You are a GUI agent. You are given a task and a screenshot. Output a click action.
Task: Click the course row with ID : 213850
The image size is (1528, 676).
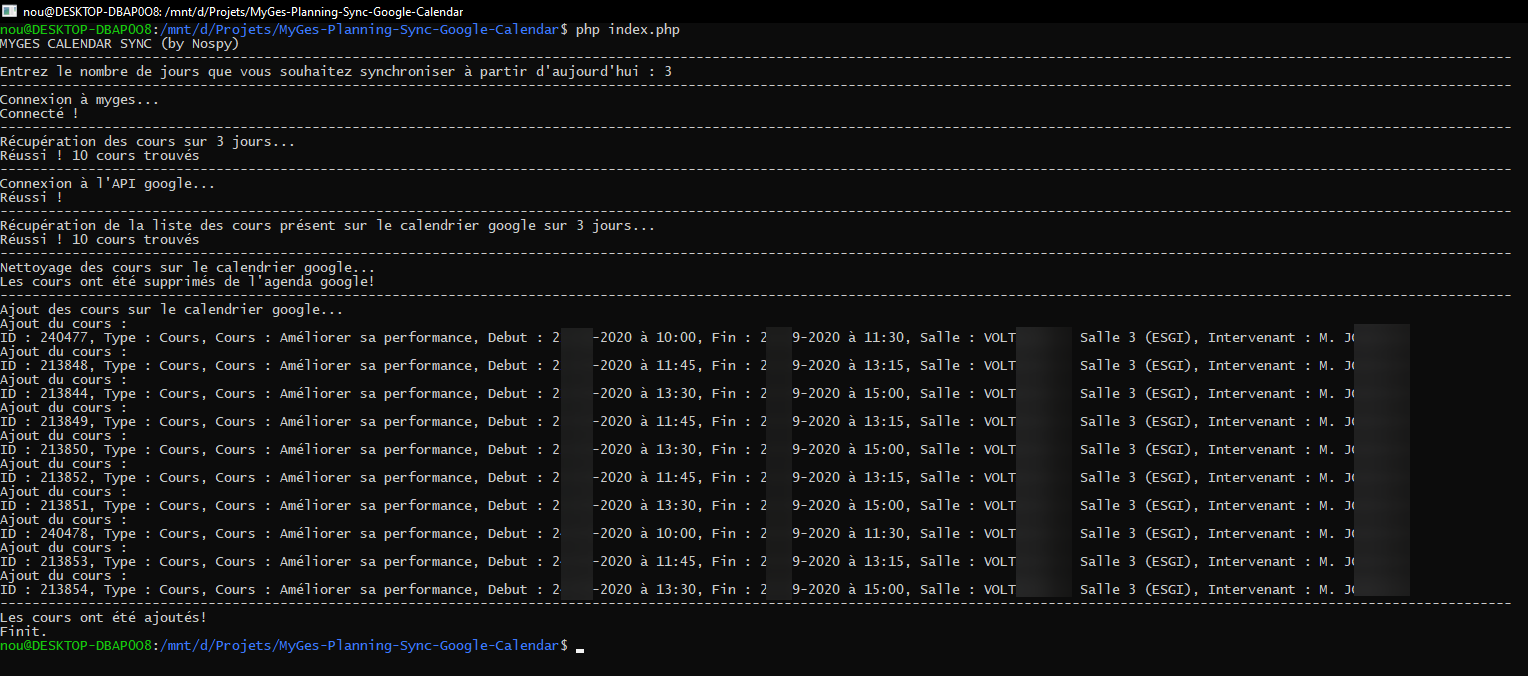point(705,450)
